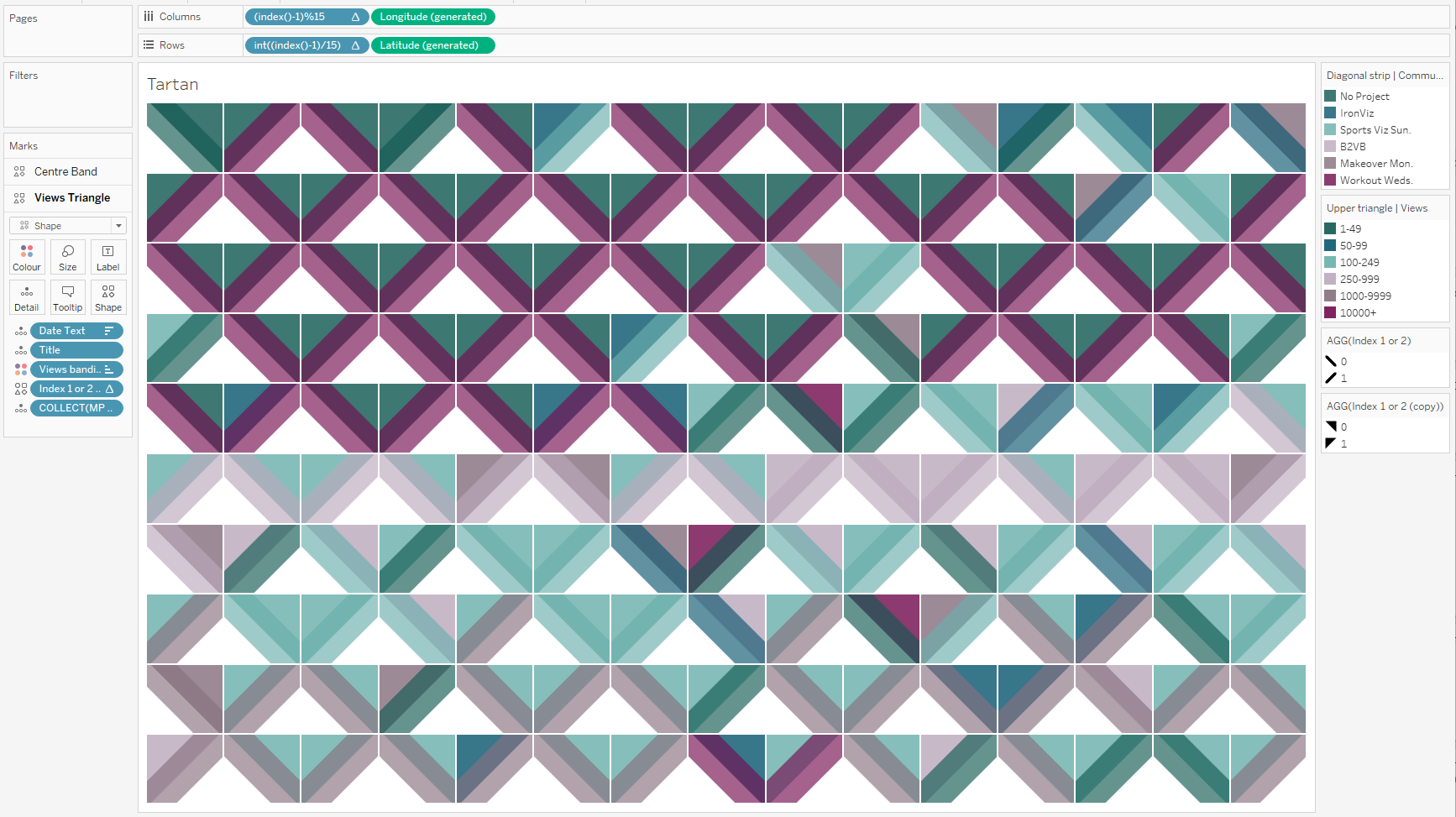1456x817 pixels.
Task: Click the Rows shelf icon
Action: click(x=149, y=45)
